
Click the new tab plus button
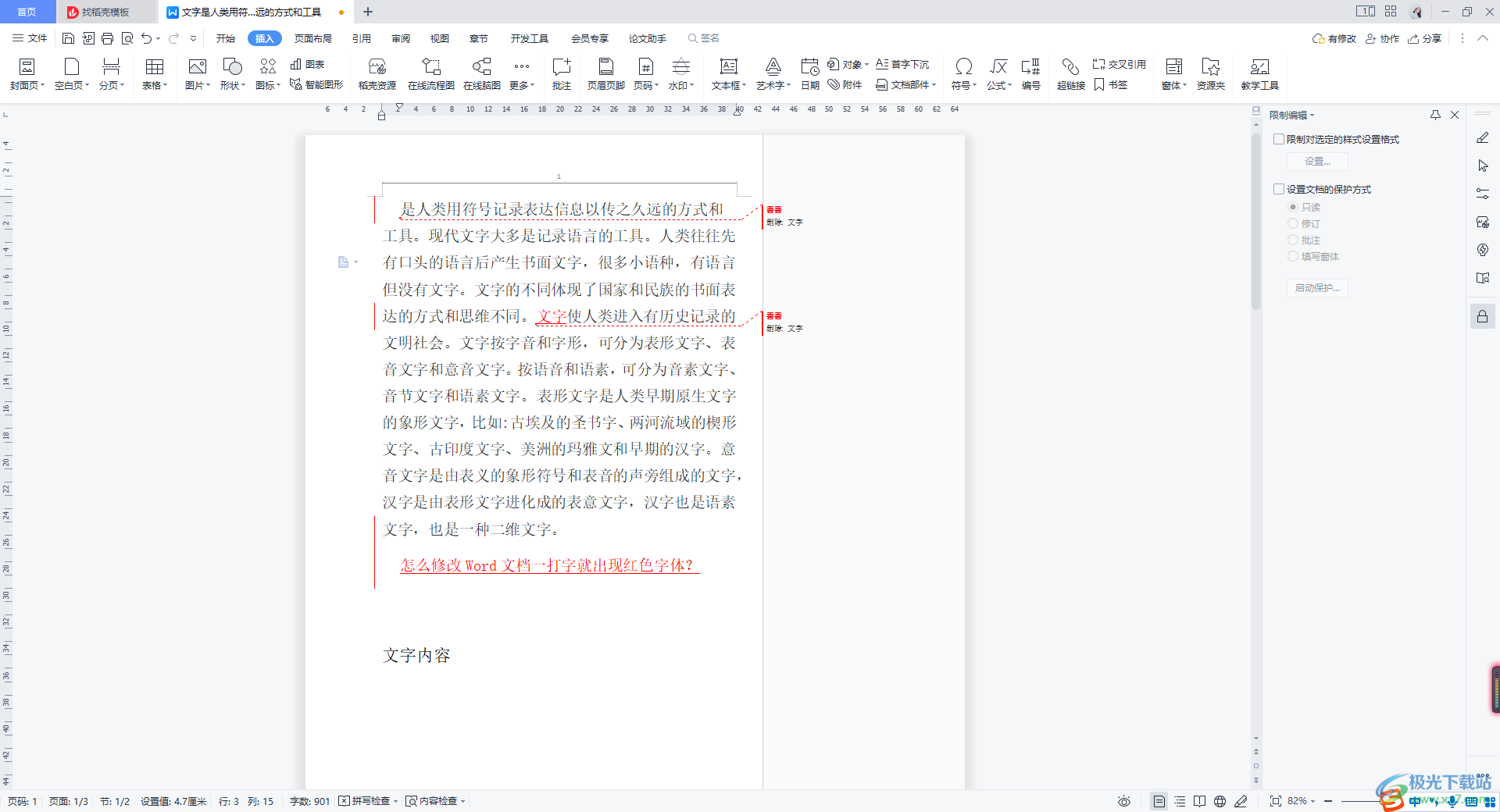point(368,12)
